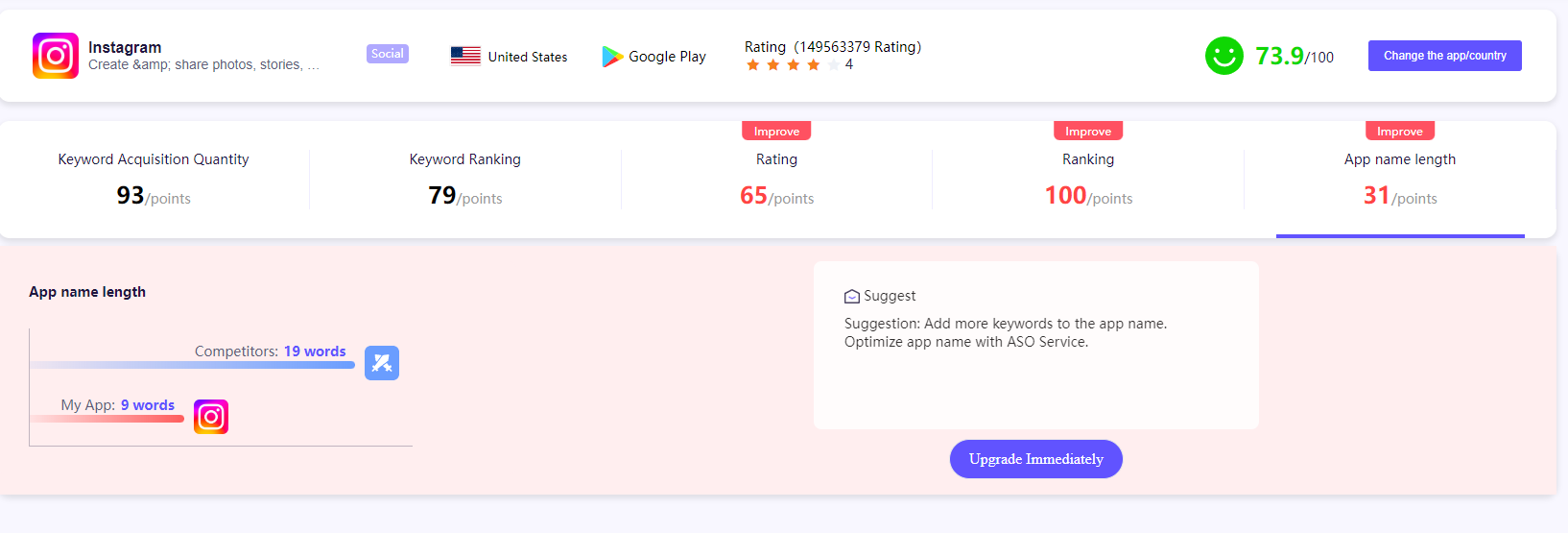Click the Instagram app title text
1568x533 pixels.
pyautogui.click(x=125, y=47)
